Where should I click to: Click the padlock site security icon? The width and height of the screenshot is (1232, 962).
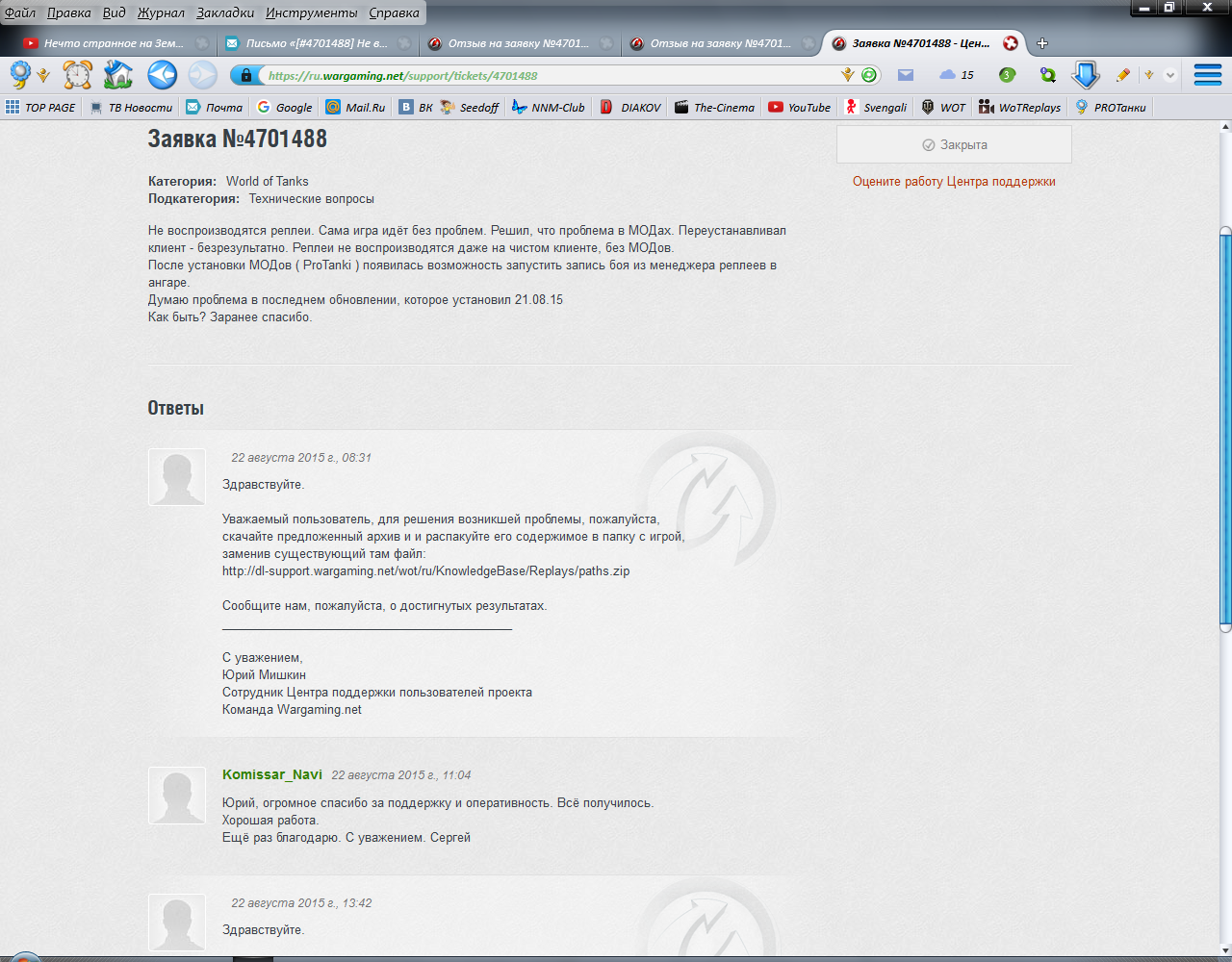point(246,75)
